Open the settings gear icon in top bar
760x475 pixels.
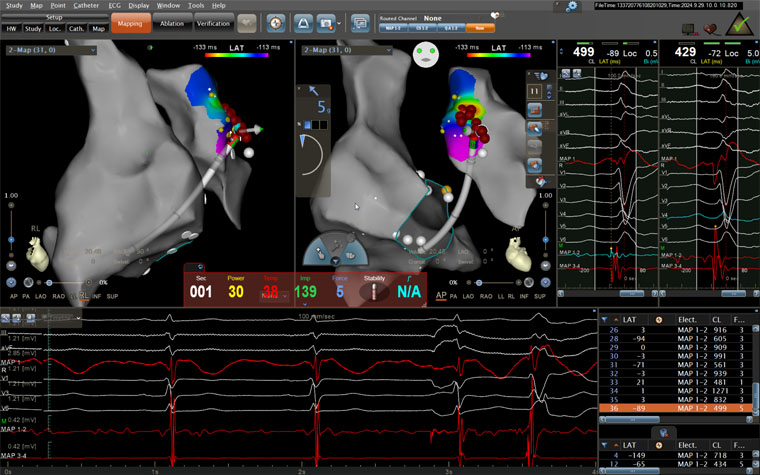(x=571, y=6)
